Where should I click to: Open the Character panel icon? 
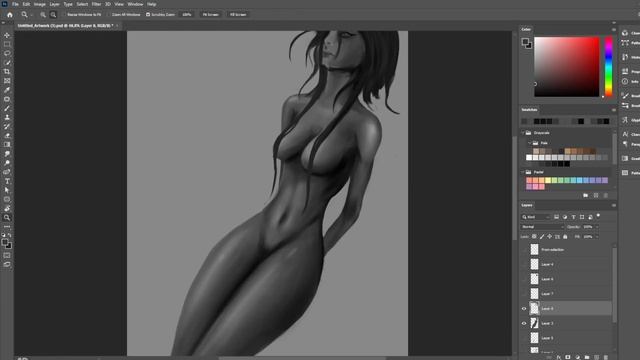pyautogui.click(x=625, y=134)
